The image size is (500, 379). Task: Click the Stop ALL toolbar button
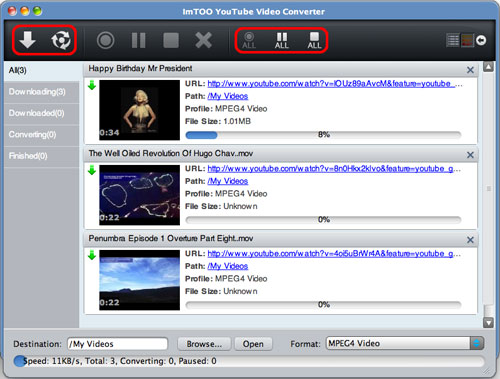314,40
